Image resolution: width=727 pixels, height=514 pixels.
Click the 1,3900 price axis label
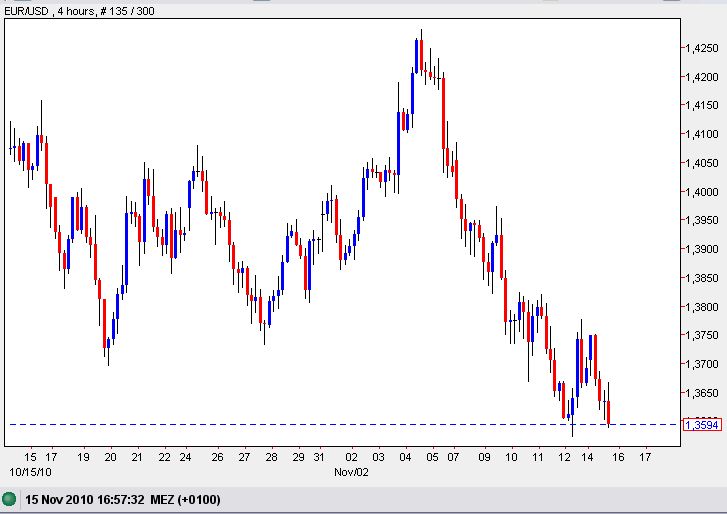(702, 249)
